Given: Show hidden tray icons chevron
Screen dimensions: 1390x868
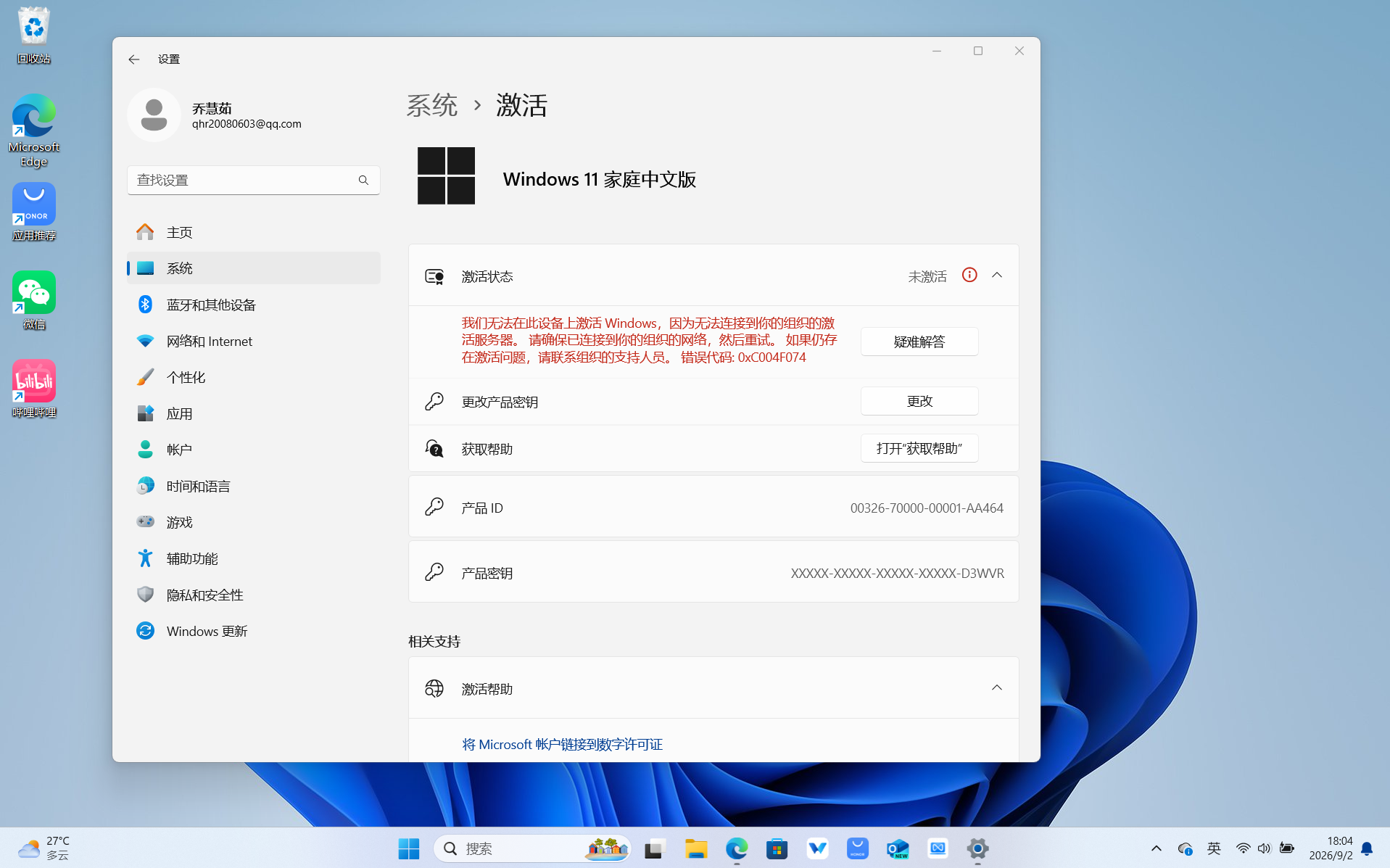Looking at the screenshot, I should [1157, 848].
